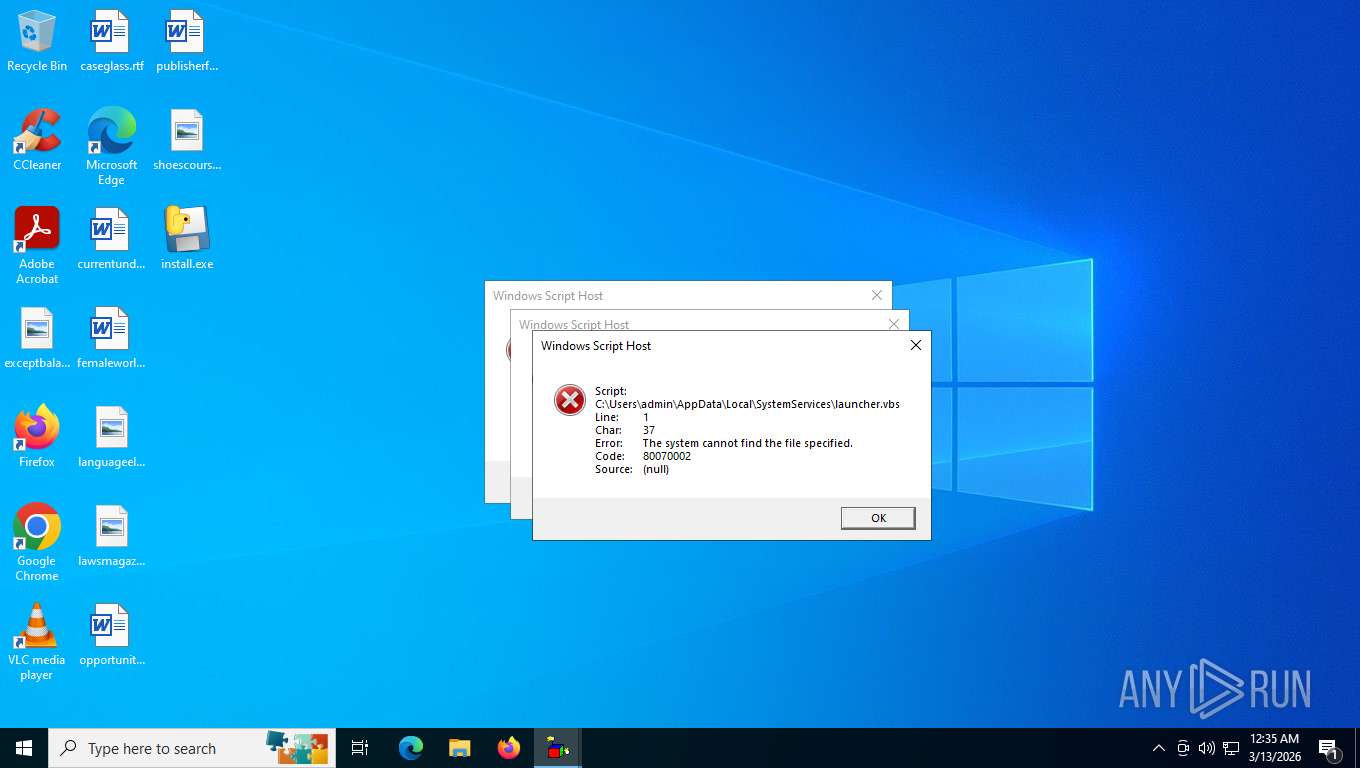The width and height of the screenshot is (1360, 768).
Task: Select the publisherf... Word document icon
Action: tap(187, 41)
